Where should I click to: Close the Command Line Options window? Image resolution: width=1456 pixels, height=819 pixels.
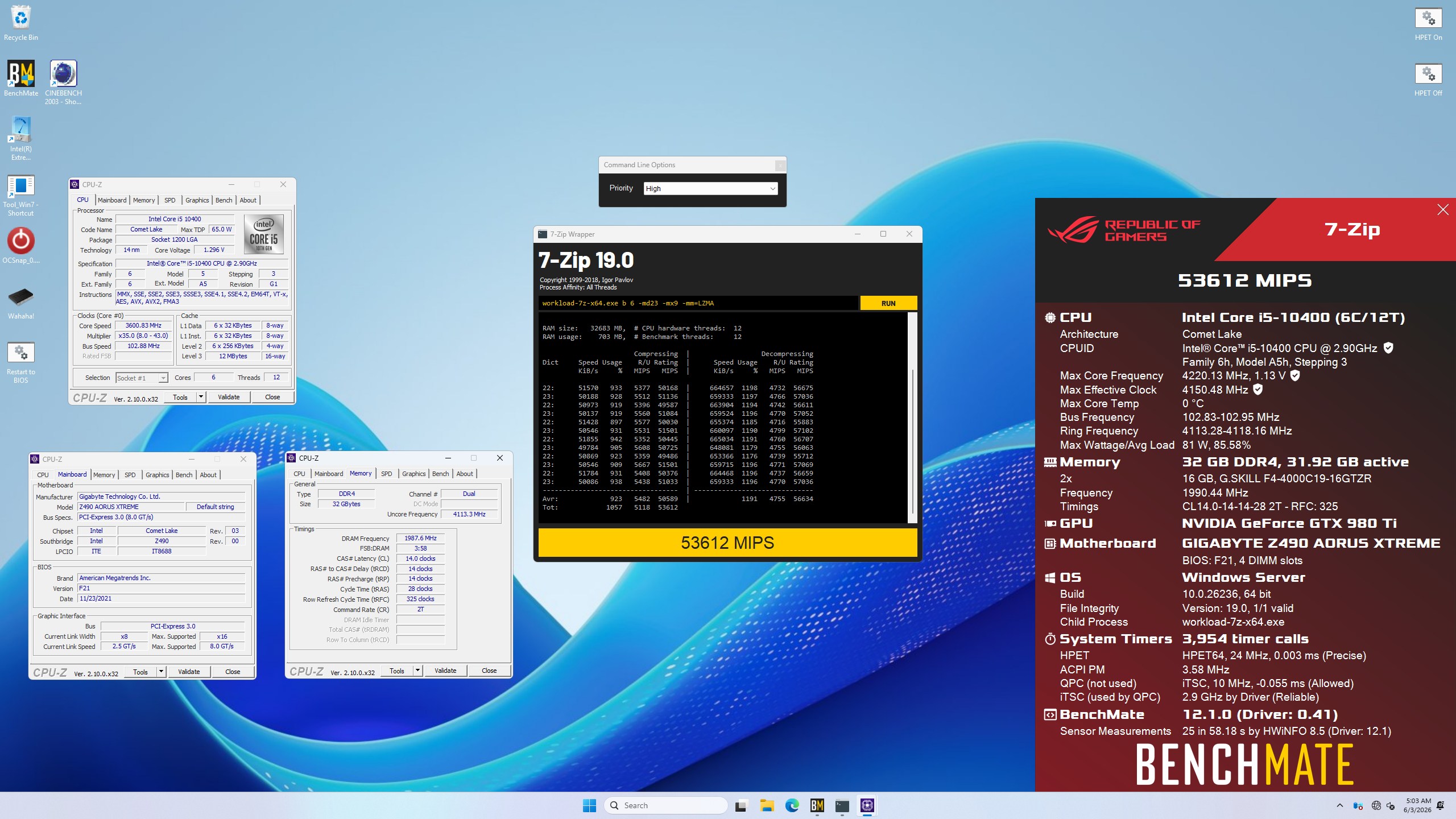tap(780, 165)
